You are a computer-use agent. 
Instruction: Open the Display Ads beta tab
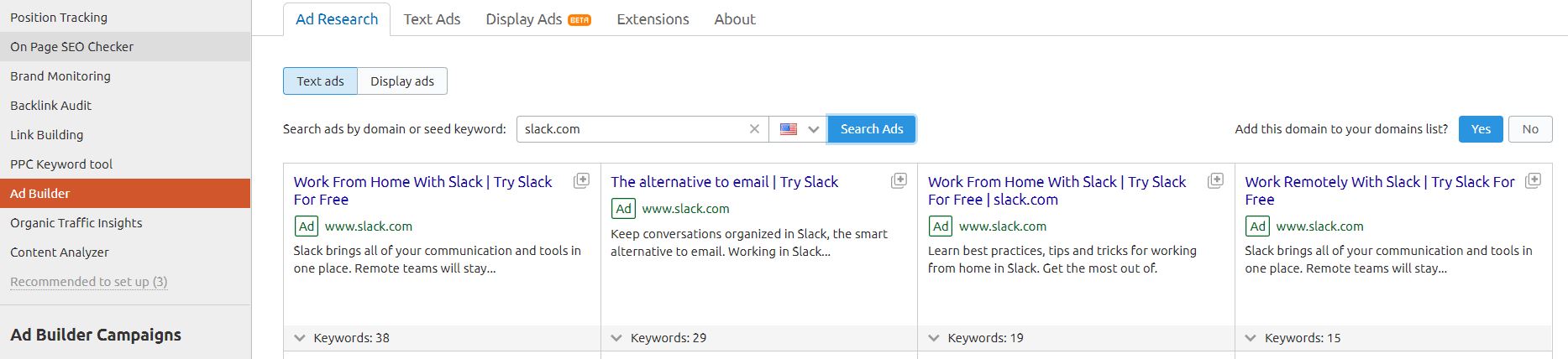pos(538,19)
